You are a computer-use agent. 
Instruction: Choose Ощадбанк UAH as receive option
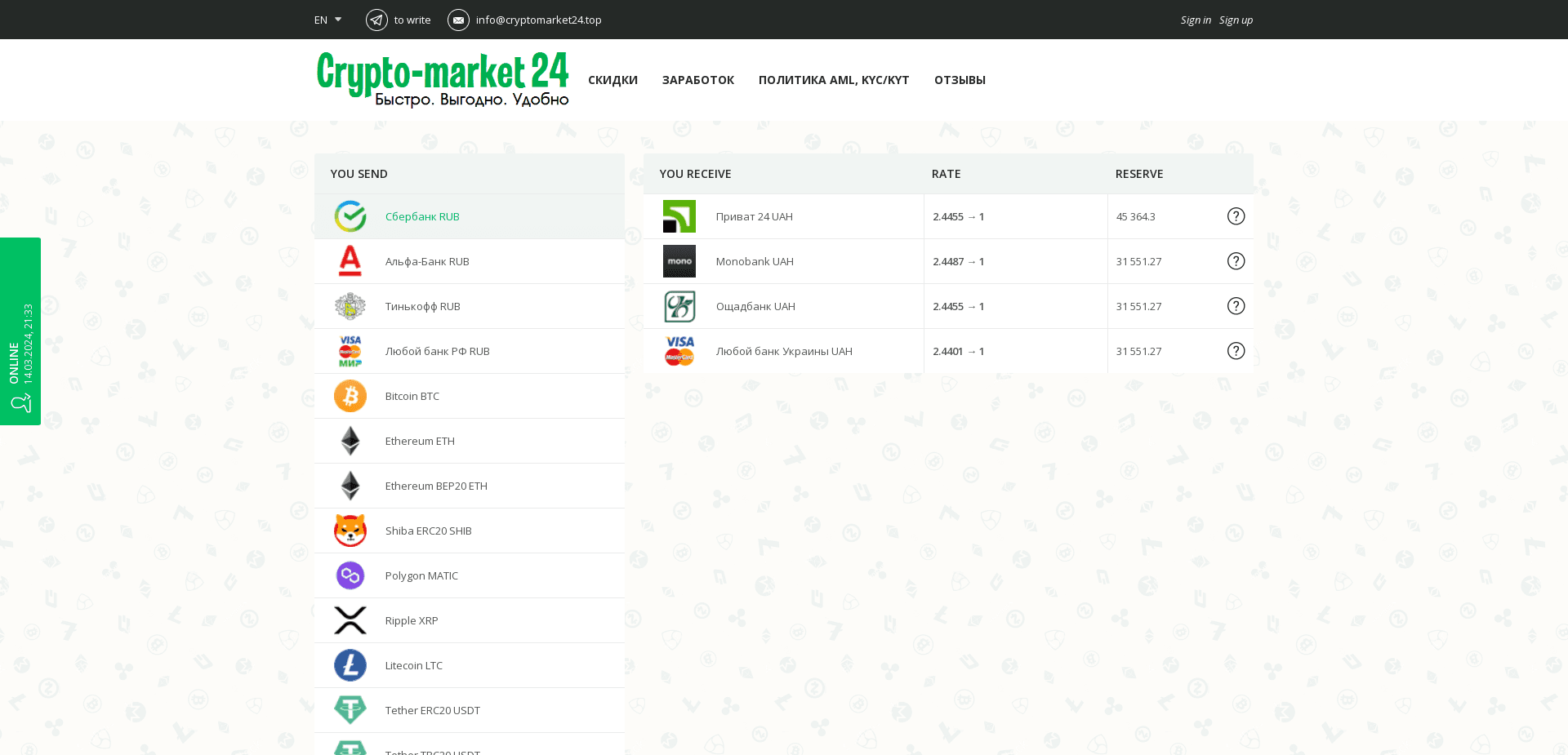tap(755, 306)
